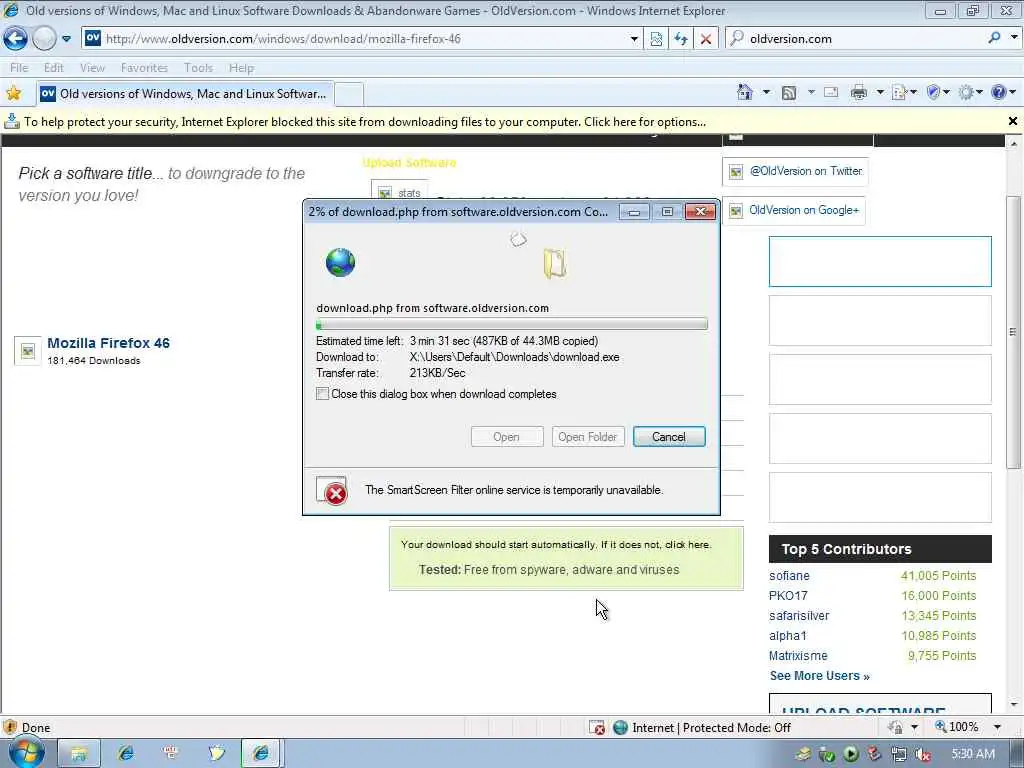Screen dimensions: 1024x768
Task: Expand the search provider dropdown
Action: coord(1014,38)
